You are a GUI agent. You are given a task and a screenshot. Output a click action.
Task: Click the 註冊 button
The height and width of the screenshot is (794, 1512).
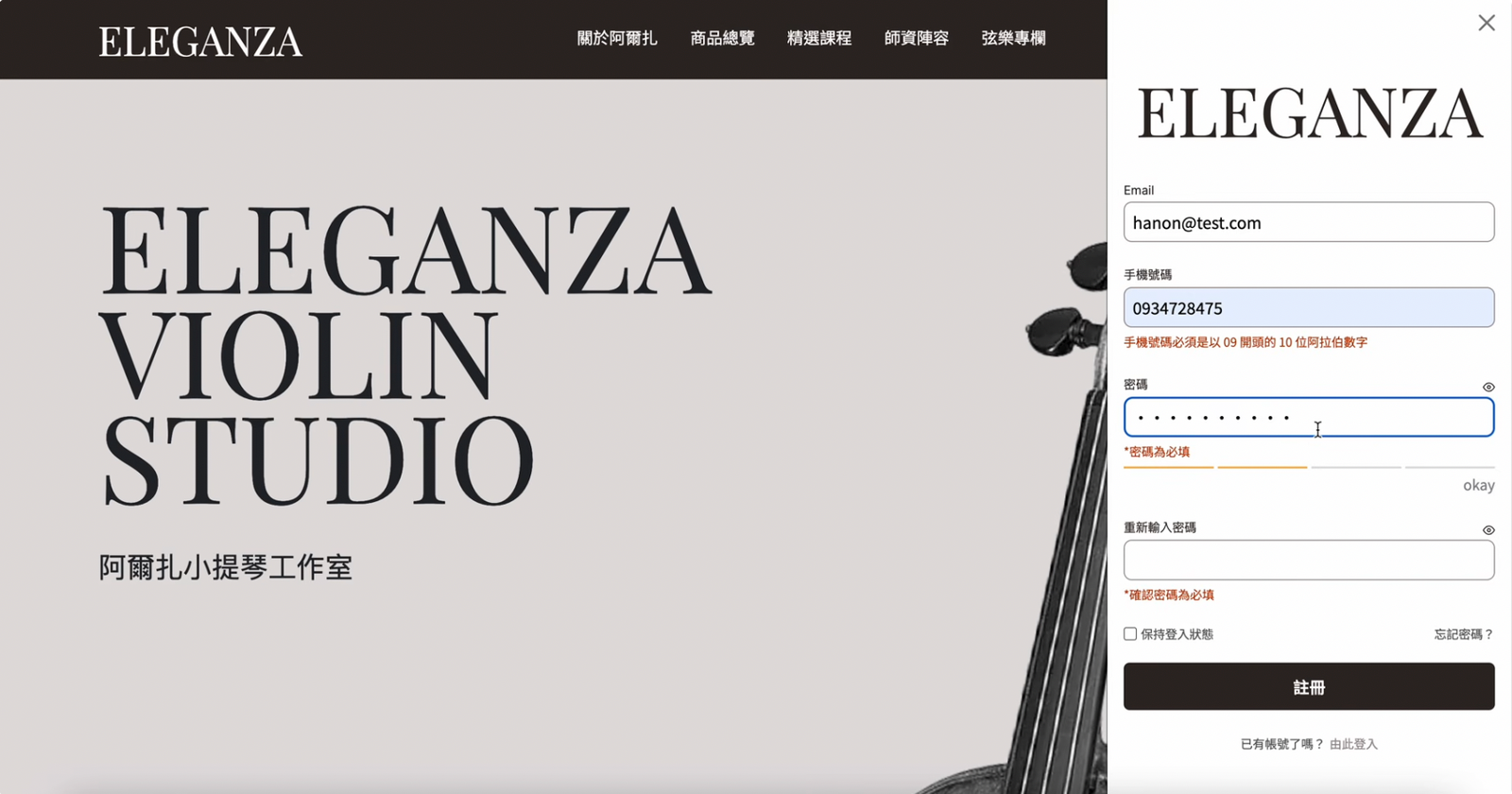(x=1309, y=686)
